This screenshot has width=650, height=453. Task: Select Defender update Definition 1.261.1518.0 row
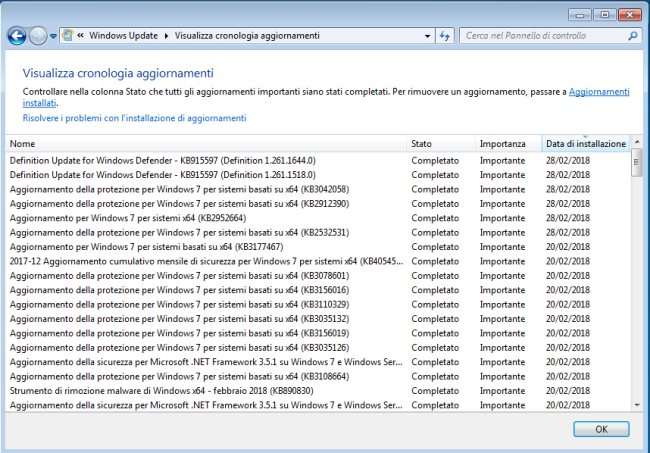(x=317, y=175)
